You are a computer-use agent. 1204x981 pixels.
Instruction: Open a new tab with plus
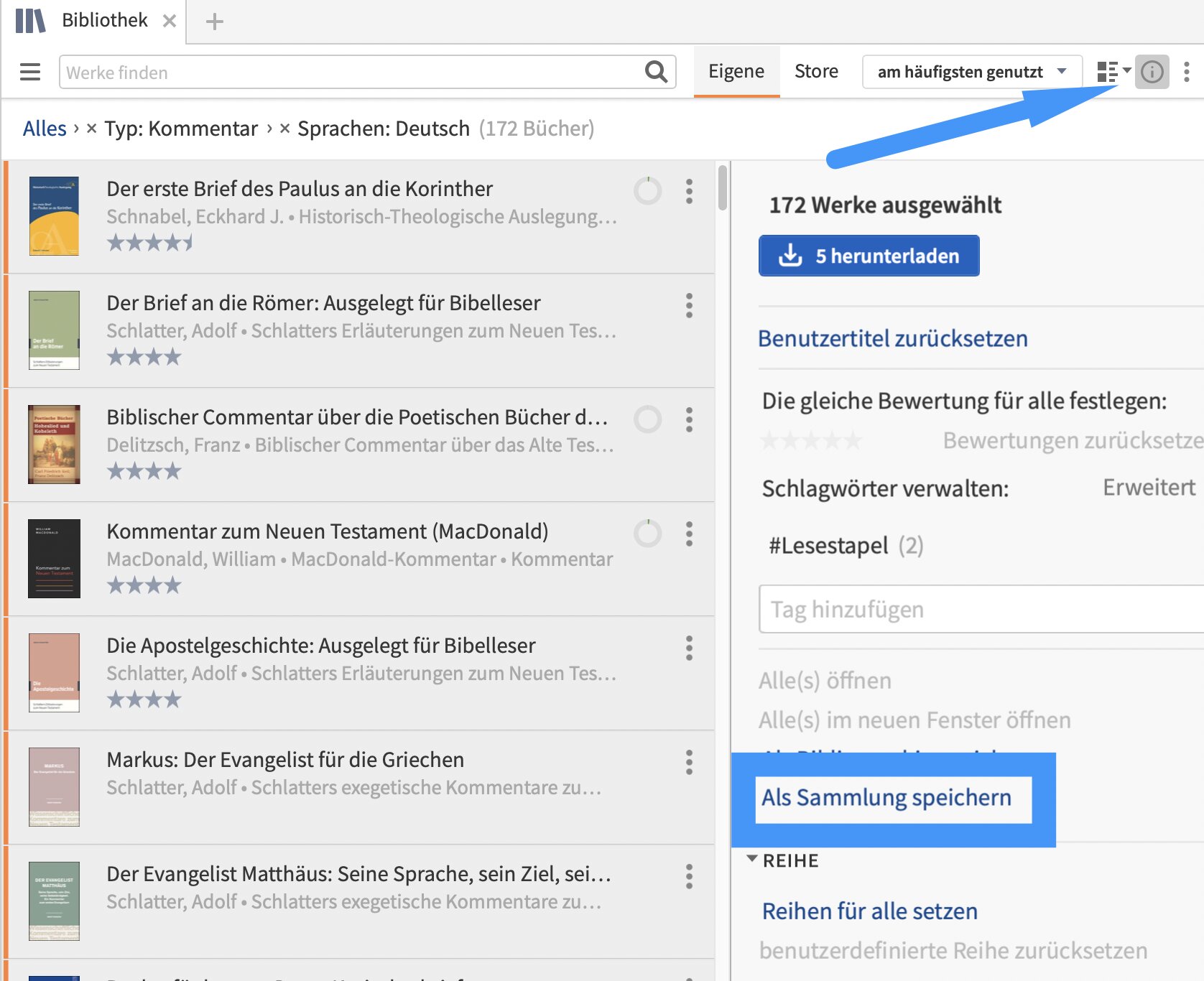point(214,22)
